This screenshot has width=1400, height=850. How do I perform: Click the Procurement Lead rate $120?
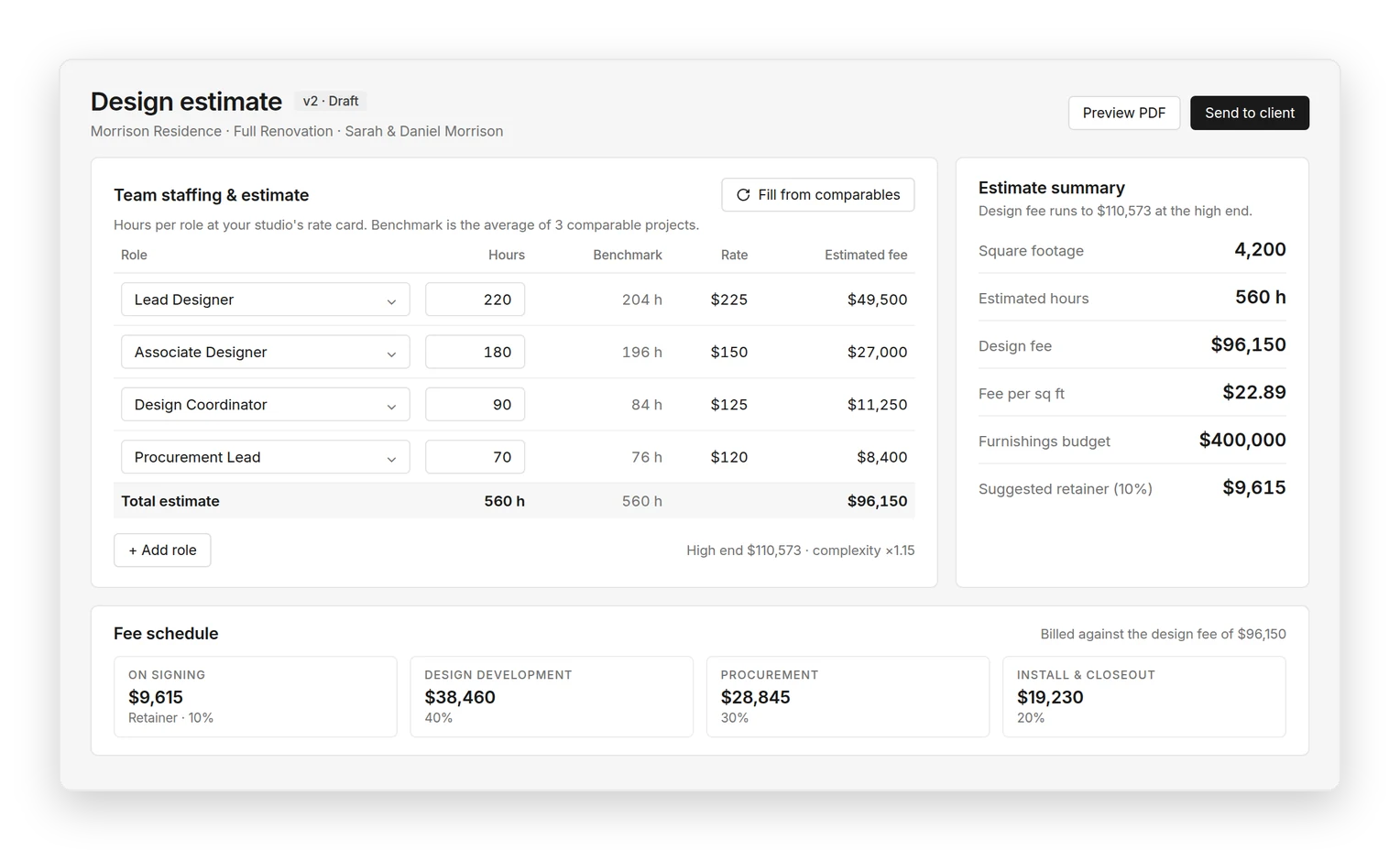coord(729,457)
